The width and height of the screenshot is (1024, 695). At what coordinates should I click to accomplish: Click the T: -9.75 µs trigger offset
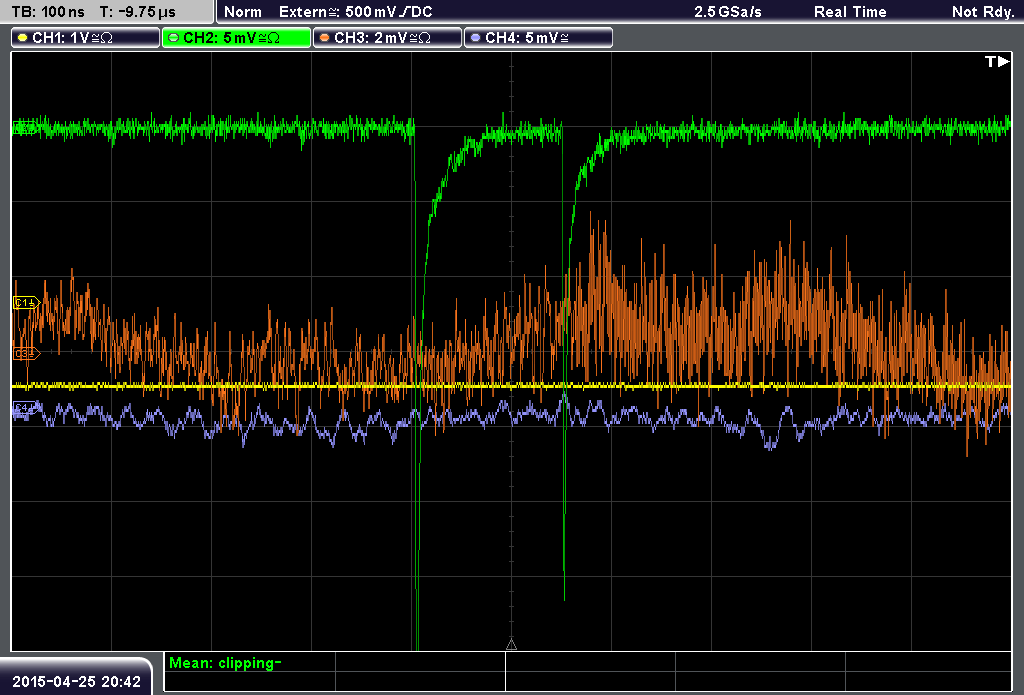click(137, 12)
